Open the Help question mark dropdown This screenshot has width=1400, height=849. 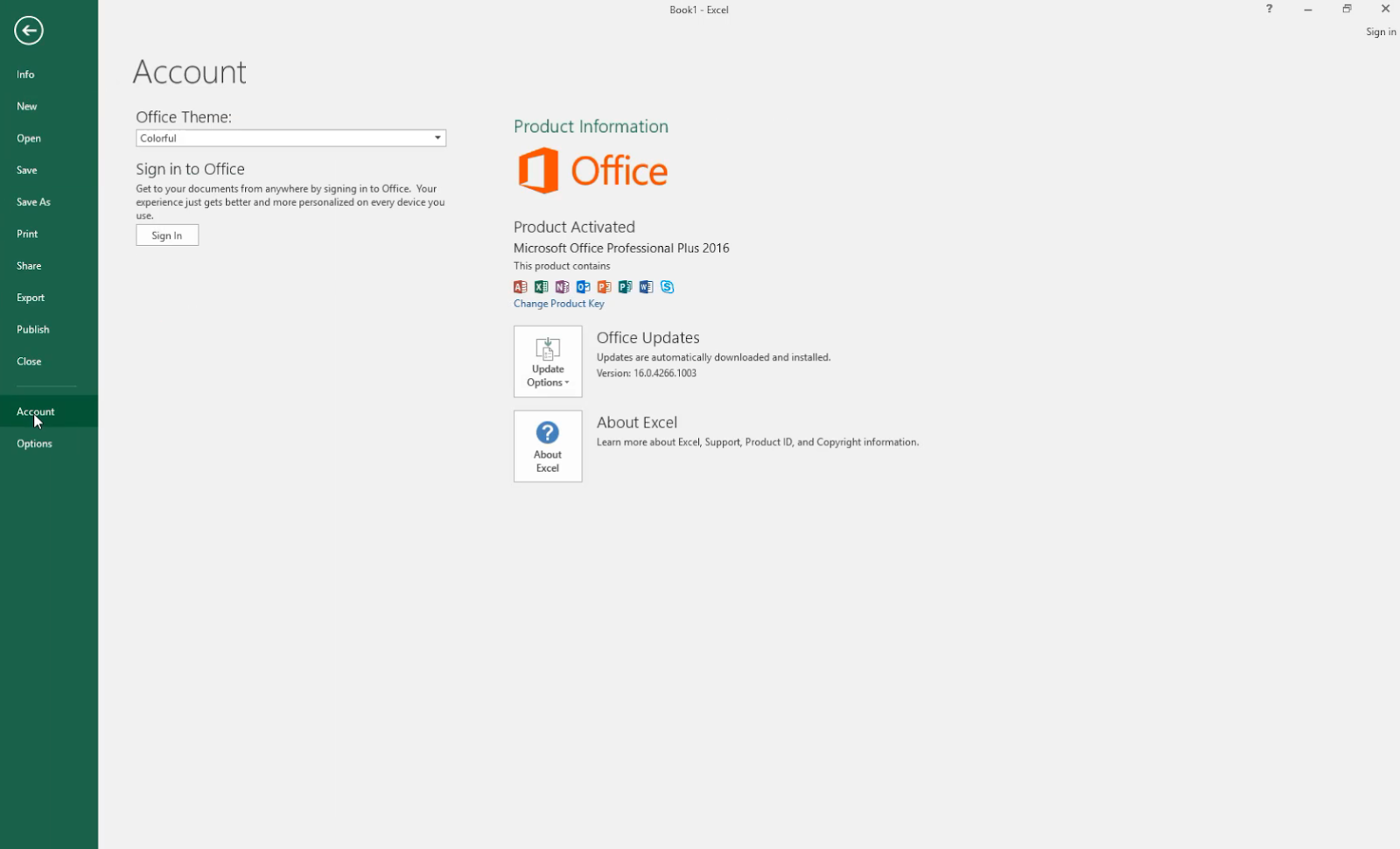1269,9
